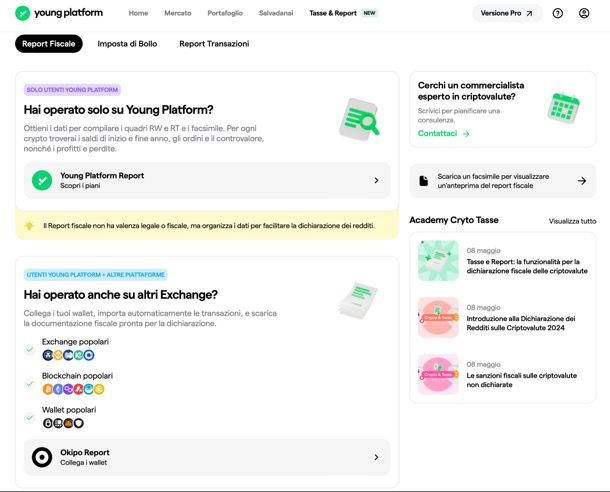Image resolution: width=610 pixels, height=492 pixels.
Task: Click the stacked papers illustration
Action: coord(358,301)
